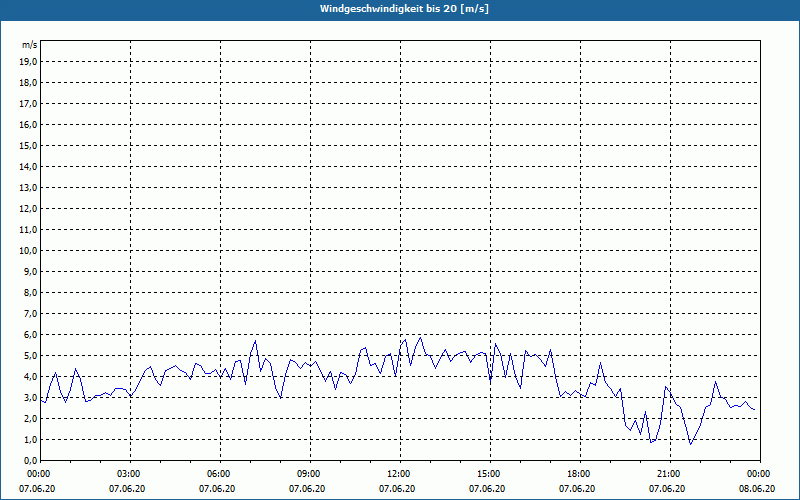Select the '8,0' y-axis label

pyautogui.click(x=30, y=292)
